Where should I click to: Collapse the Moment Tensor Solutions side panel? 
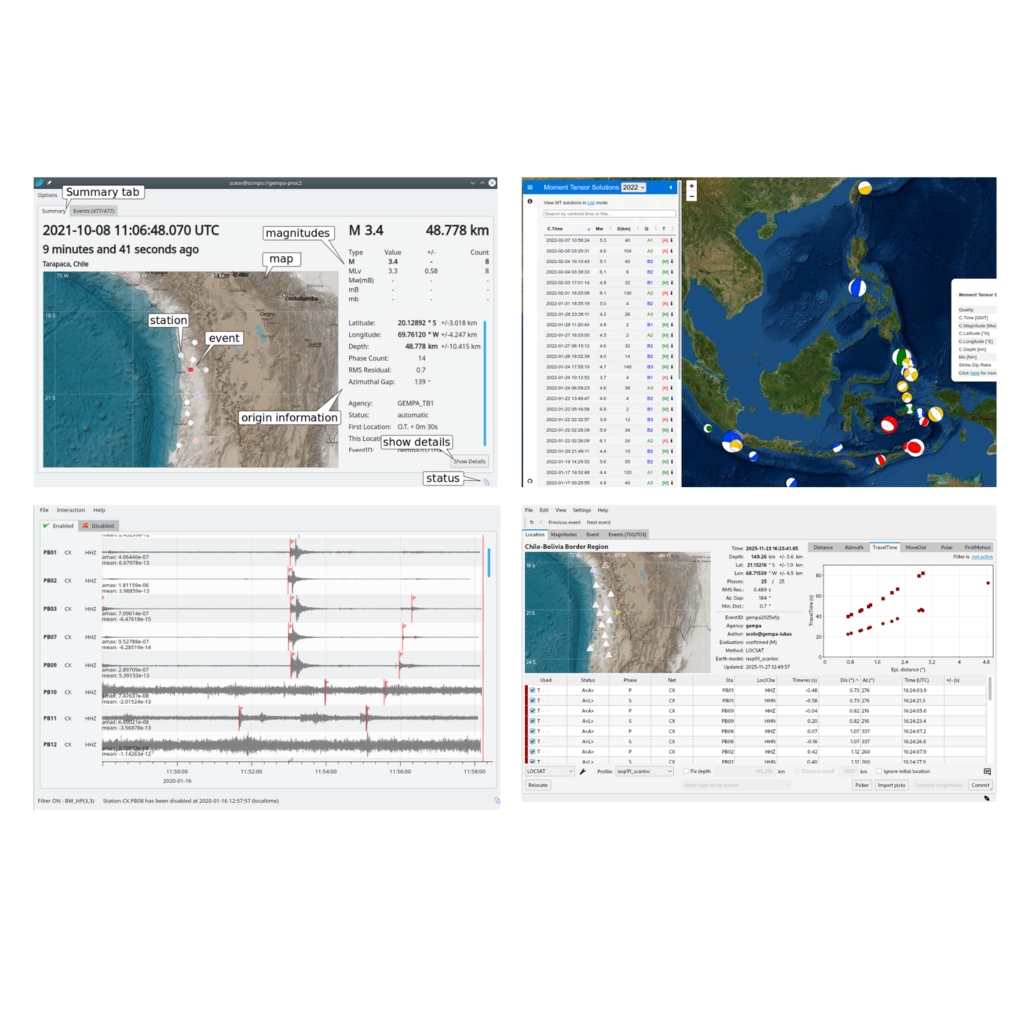pos(671,187)
